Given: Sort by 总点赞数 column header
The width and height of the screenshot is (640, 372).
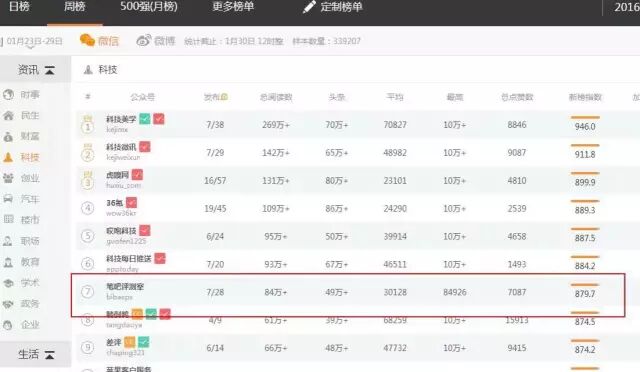Looking at the screenshot, I should click(517, 97).
